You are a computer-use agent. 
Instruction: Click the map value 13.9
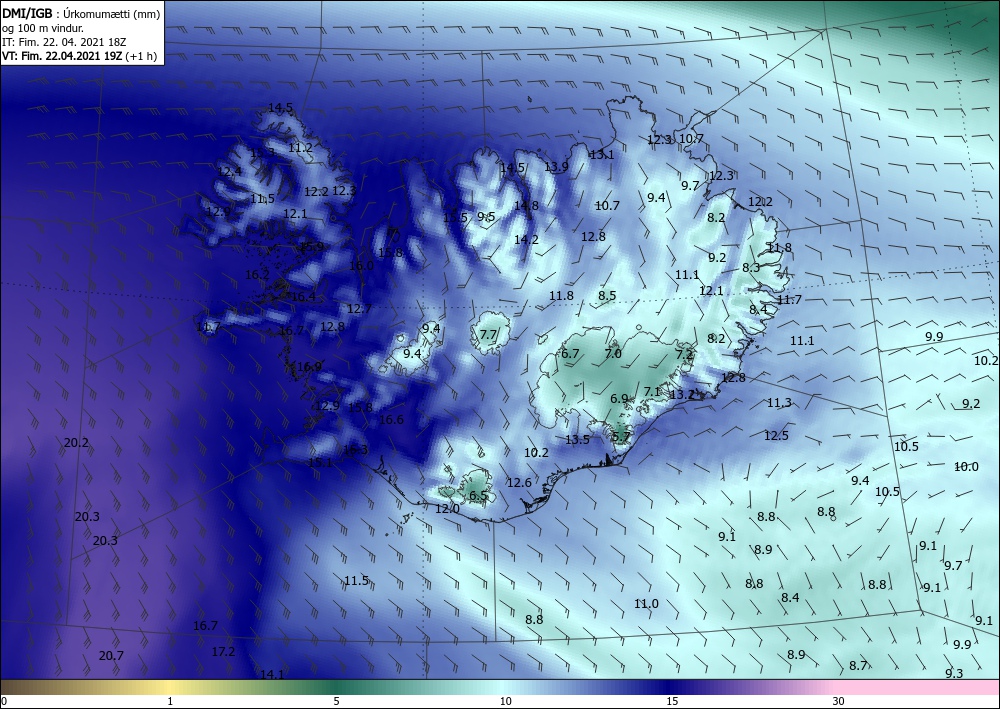pos(556,167)
